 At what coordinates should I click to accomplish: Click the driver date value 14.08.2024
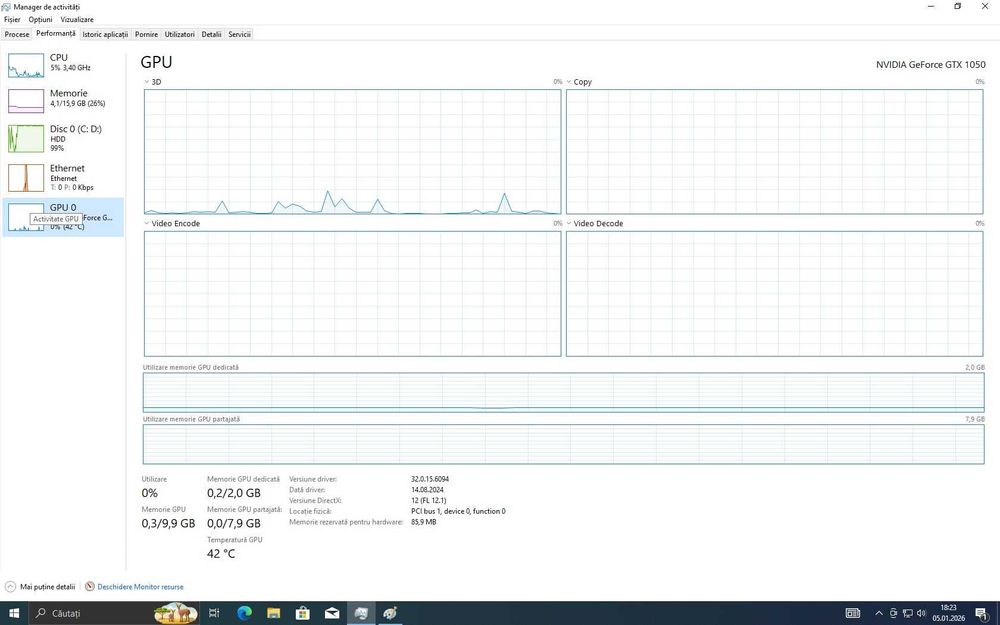tap(427, 490)
